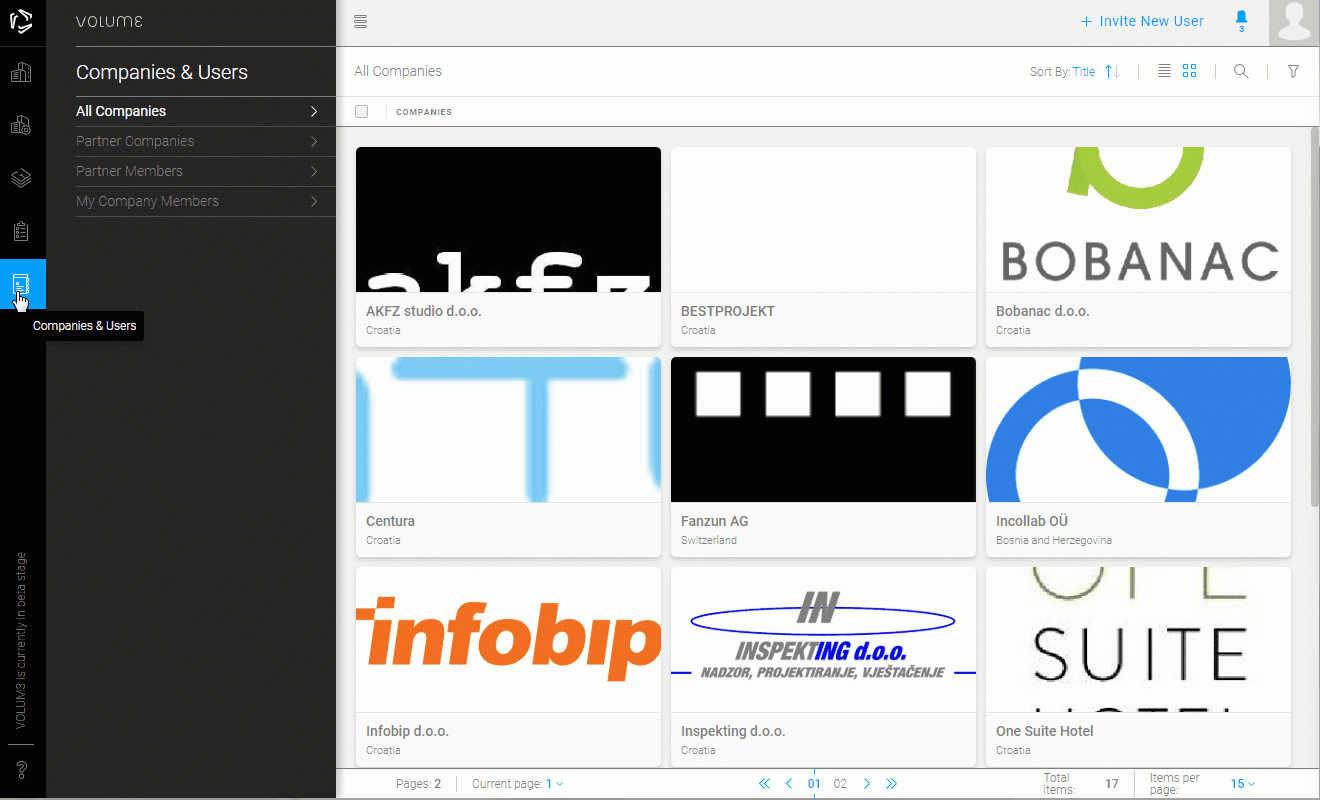Screen dimensions: 1320x800
Task: Open the Sort By Title dropdown
Action: 1084,72
